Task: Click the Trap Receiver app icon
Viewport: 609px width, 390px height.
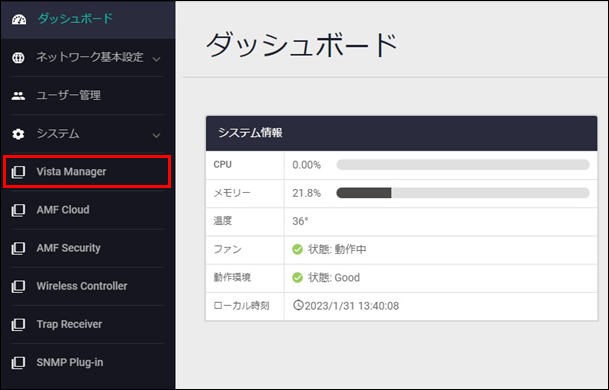Action: [18, 324]
